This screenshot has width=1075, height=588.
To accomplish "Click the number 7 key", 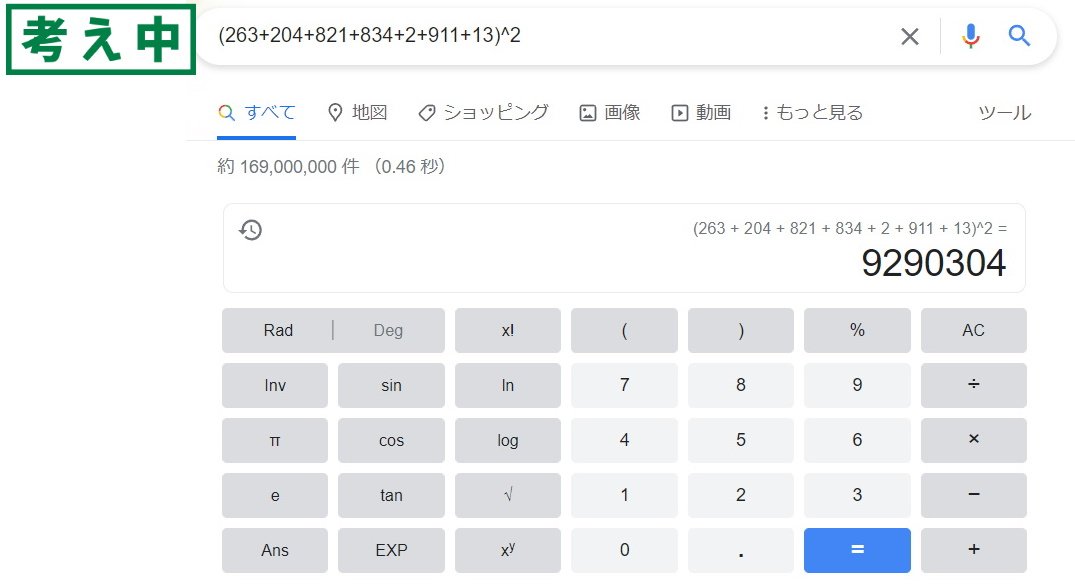I will click(624, 385).
